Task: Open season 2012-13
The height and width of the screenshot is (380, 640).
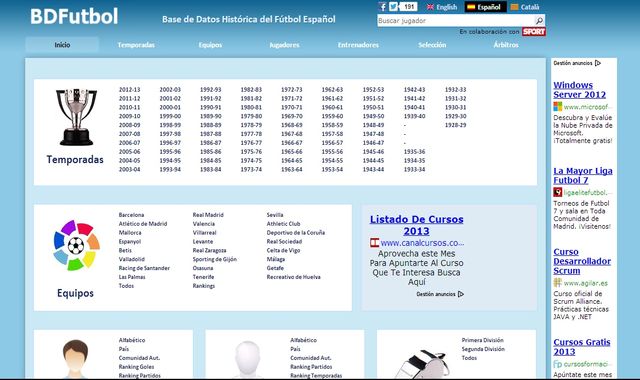Action: click(x=129, y=90)
